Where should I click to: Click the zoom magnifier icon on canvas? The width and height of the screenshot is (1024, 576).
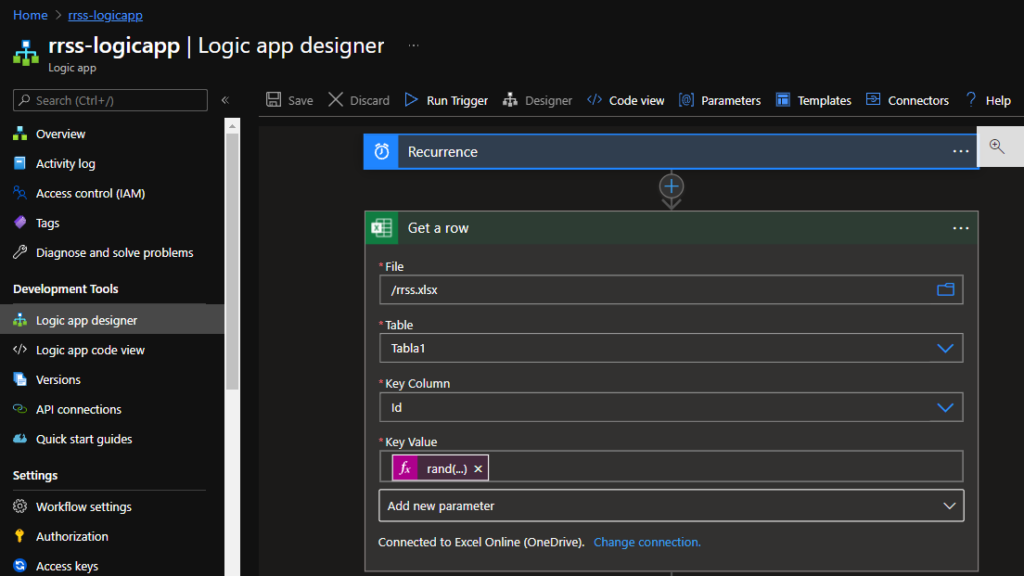(997, 146)
